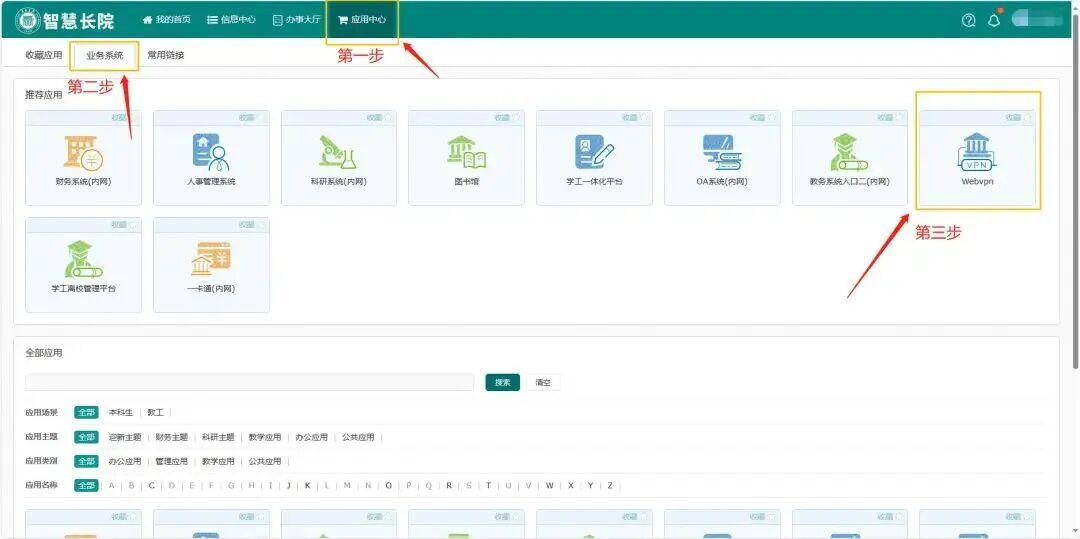The width and height of the screenshot is (1080, 539).
Task: Open the 学工一体化平台 icon
Action: coord(594,152)
